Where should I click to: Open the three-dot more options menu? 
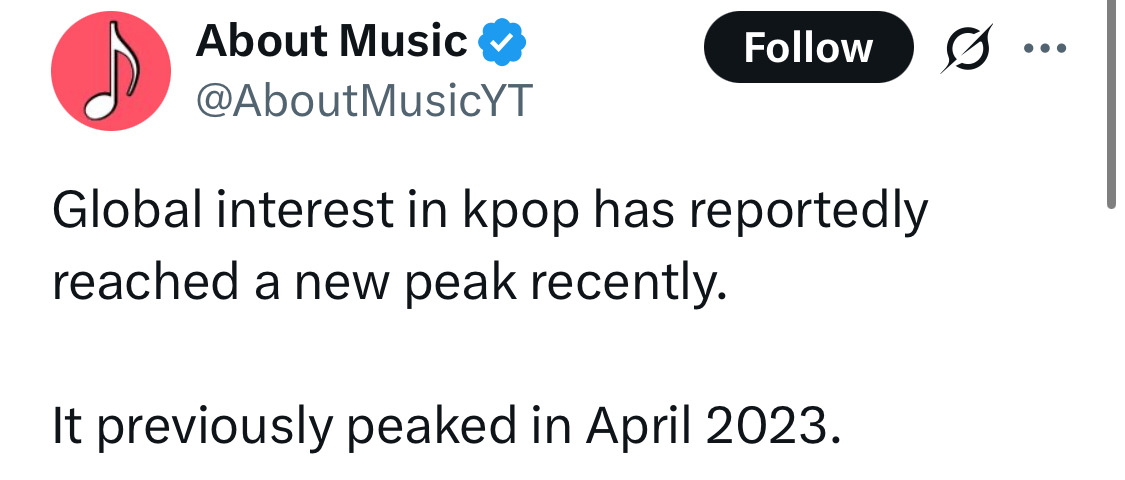coord(1045,48)
